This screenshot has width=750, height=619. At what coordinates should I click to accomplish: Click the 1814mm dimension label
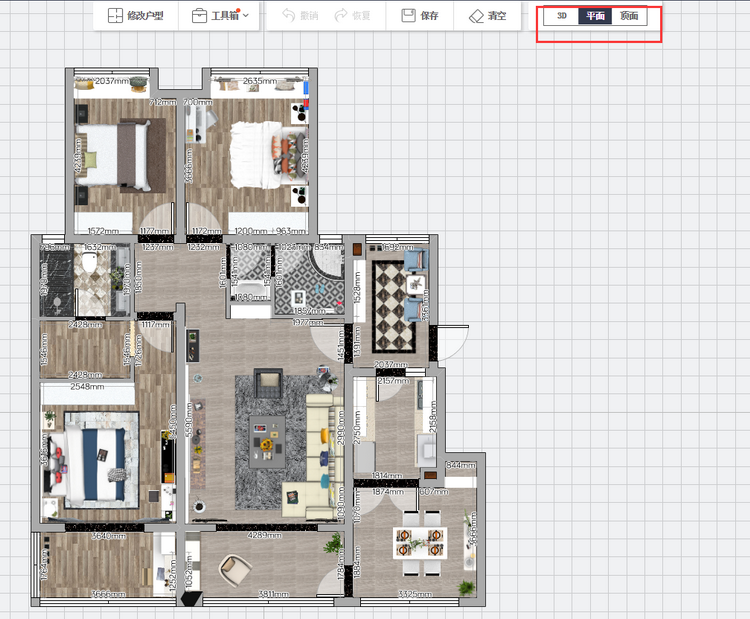[387, 475]
